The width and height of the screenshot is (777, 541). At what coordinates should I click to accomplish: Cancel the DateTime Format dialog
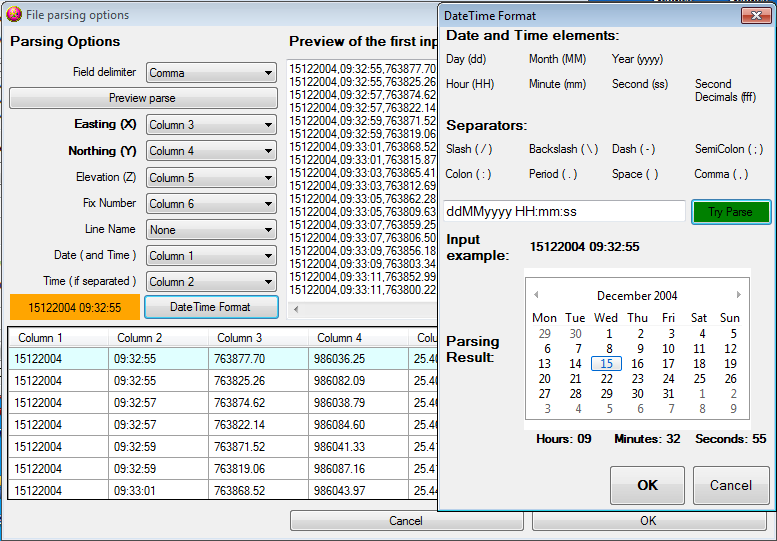tap(731, 485)
